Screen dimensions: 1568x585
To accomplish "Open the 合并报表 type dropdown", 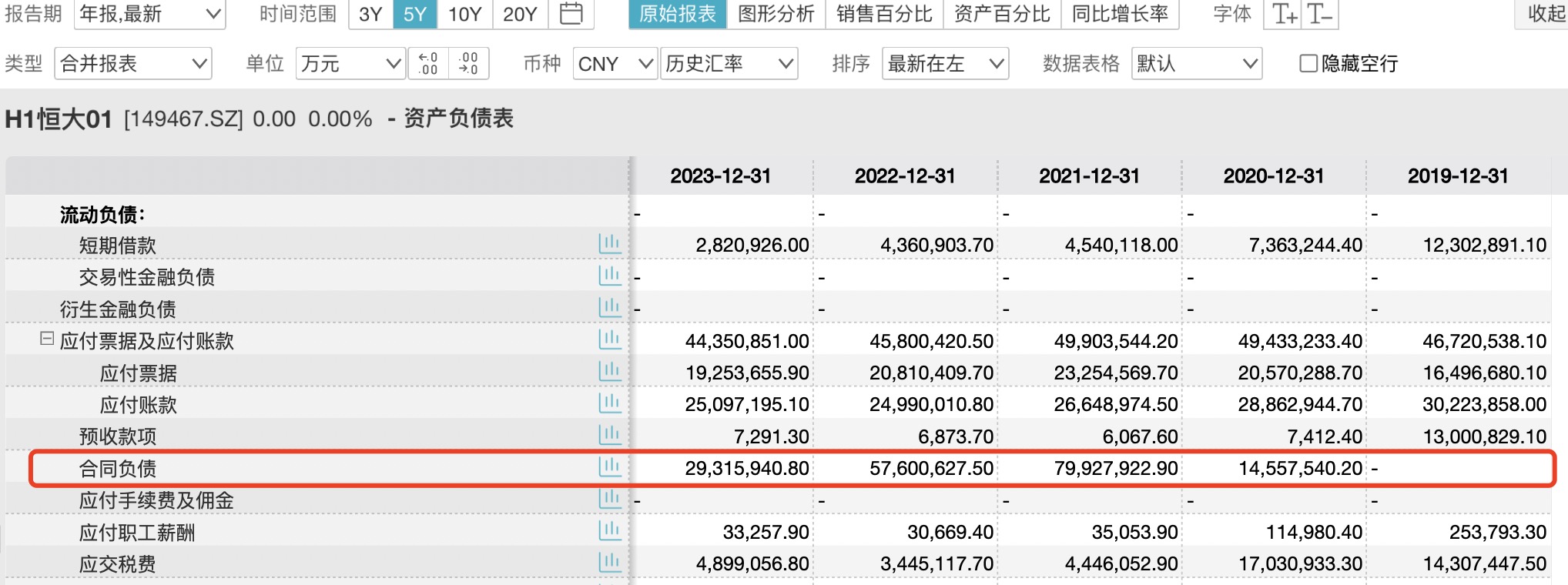I will point(133,63).
